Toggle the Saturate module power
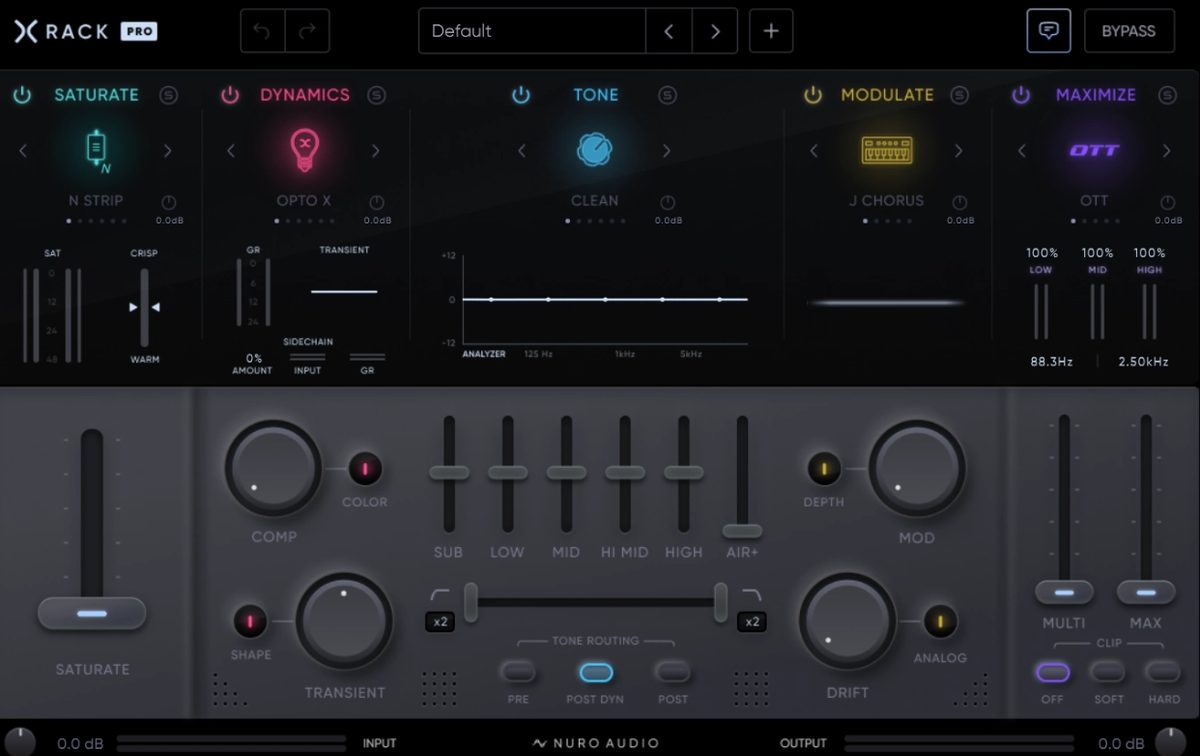Screen dimensions: 1200x756 22,95
